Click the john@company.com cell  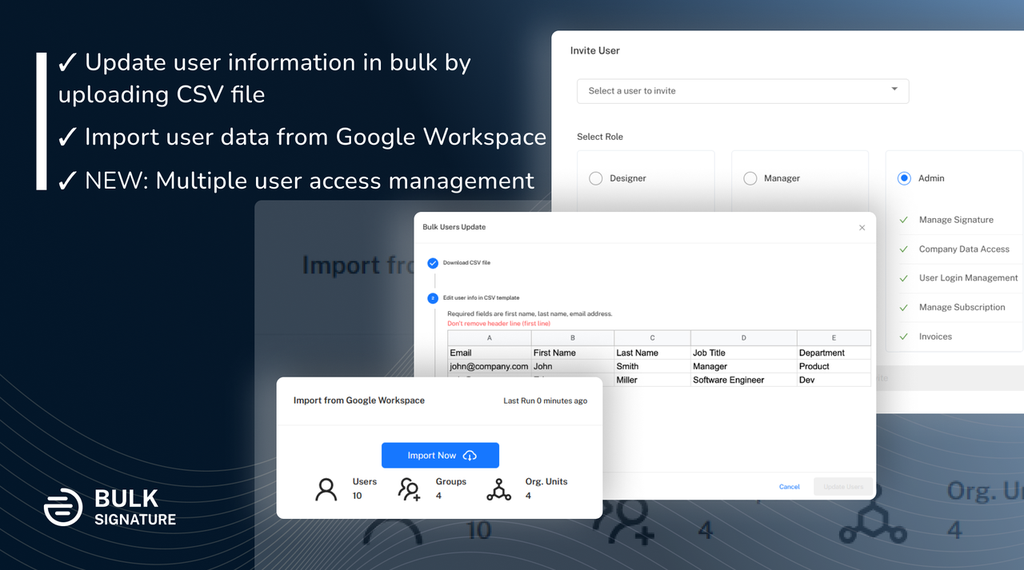pyautogui.click(x=489, y=366)
